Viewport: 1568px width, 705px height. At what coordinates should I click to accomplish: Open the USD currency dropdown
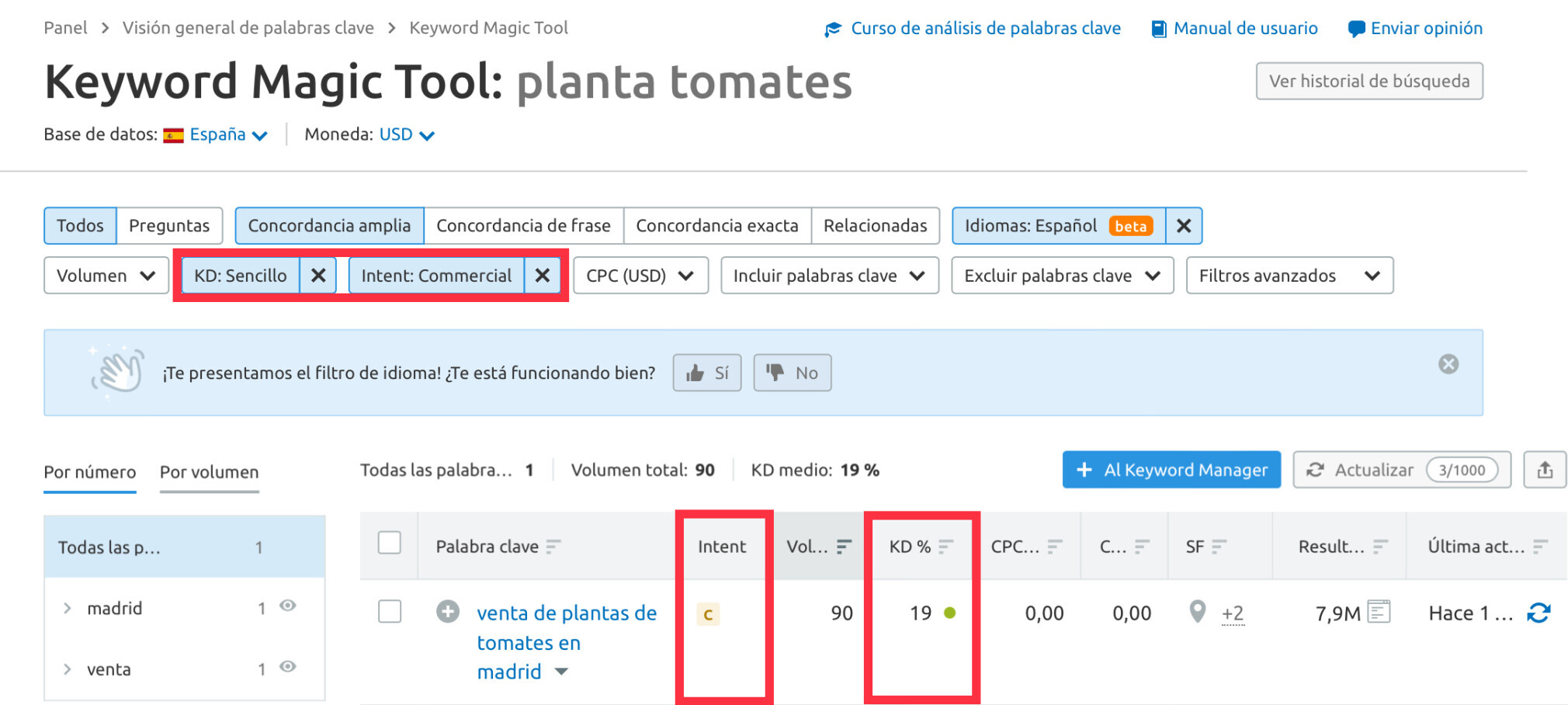point(407,134)
